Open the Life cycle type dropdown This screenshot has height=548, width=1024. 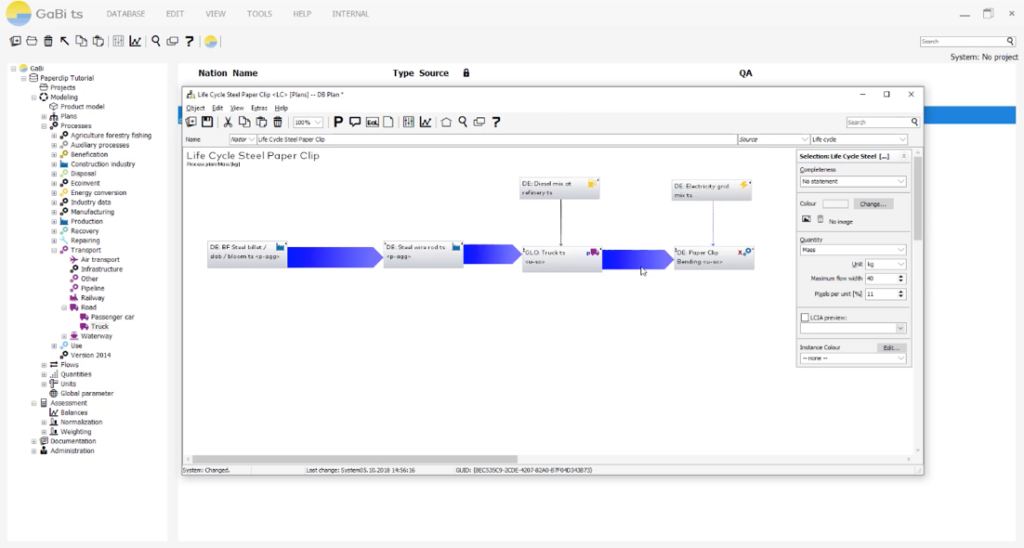point(858,139)
